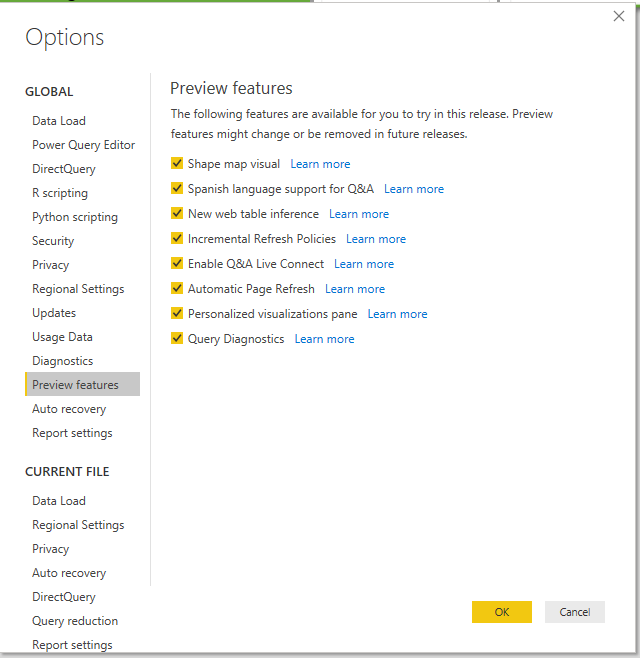Screen dimensions: 640x658
Task: Open Current File Auto recovery
Action: [x=69, y=573]
